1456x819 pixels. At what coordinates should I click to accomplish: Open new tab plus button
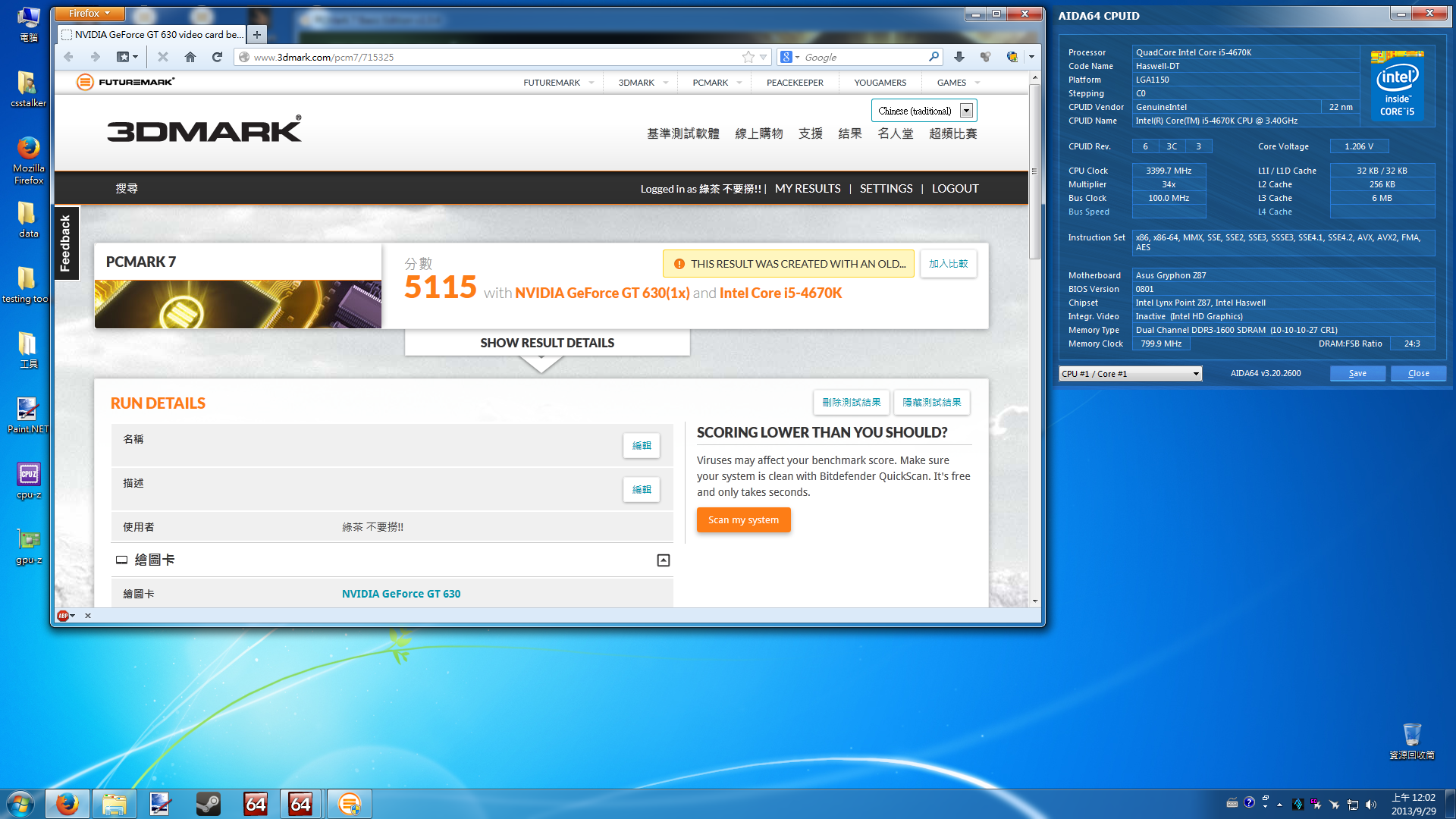point(257,35)
